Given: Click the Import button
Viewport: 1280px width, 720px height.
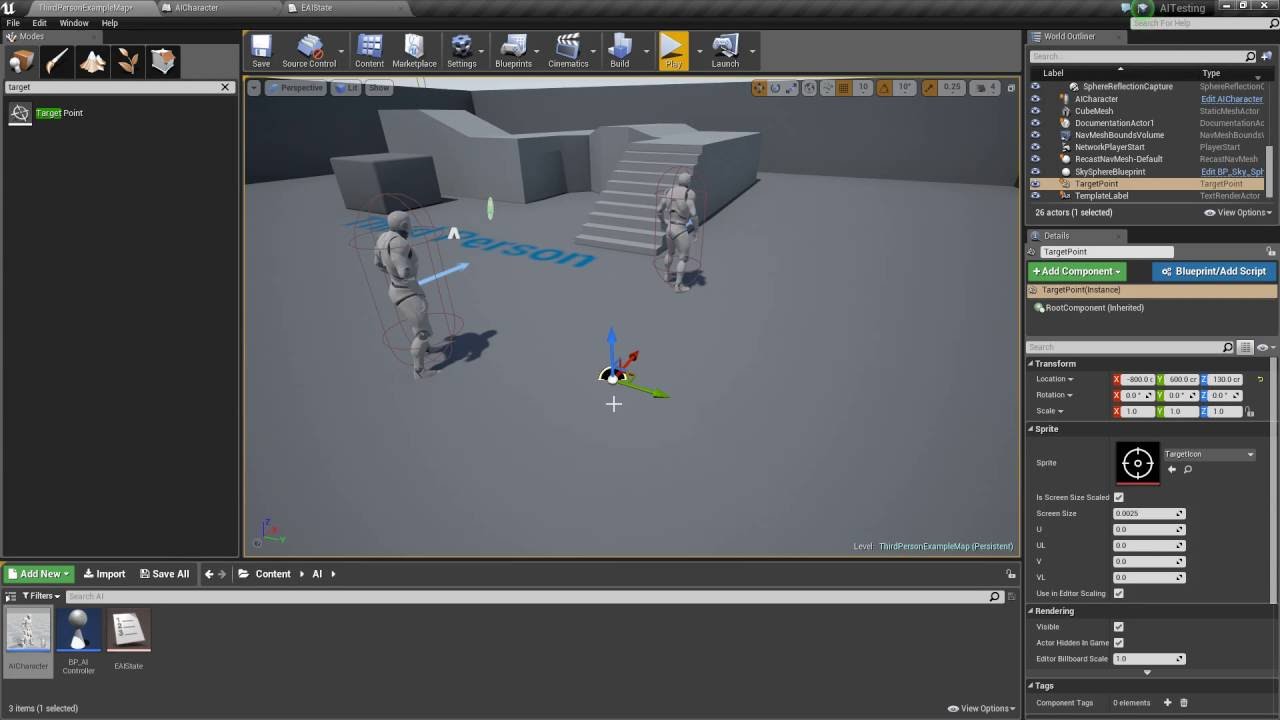Looking at the screenshot, I should (104, 574).
